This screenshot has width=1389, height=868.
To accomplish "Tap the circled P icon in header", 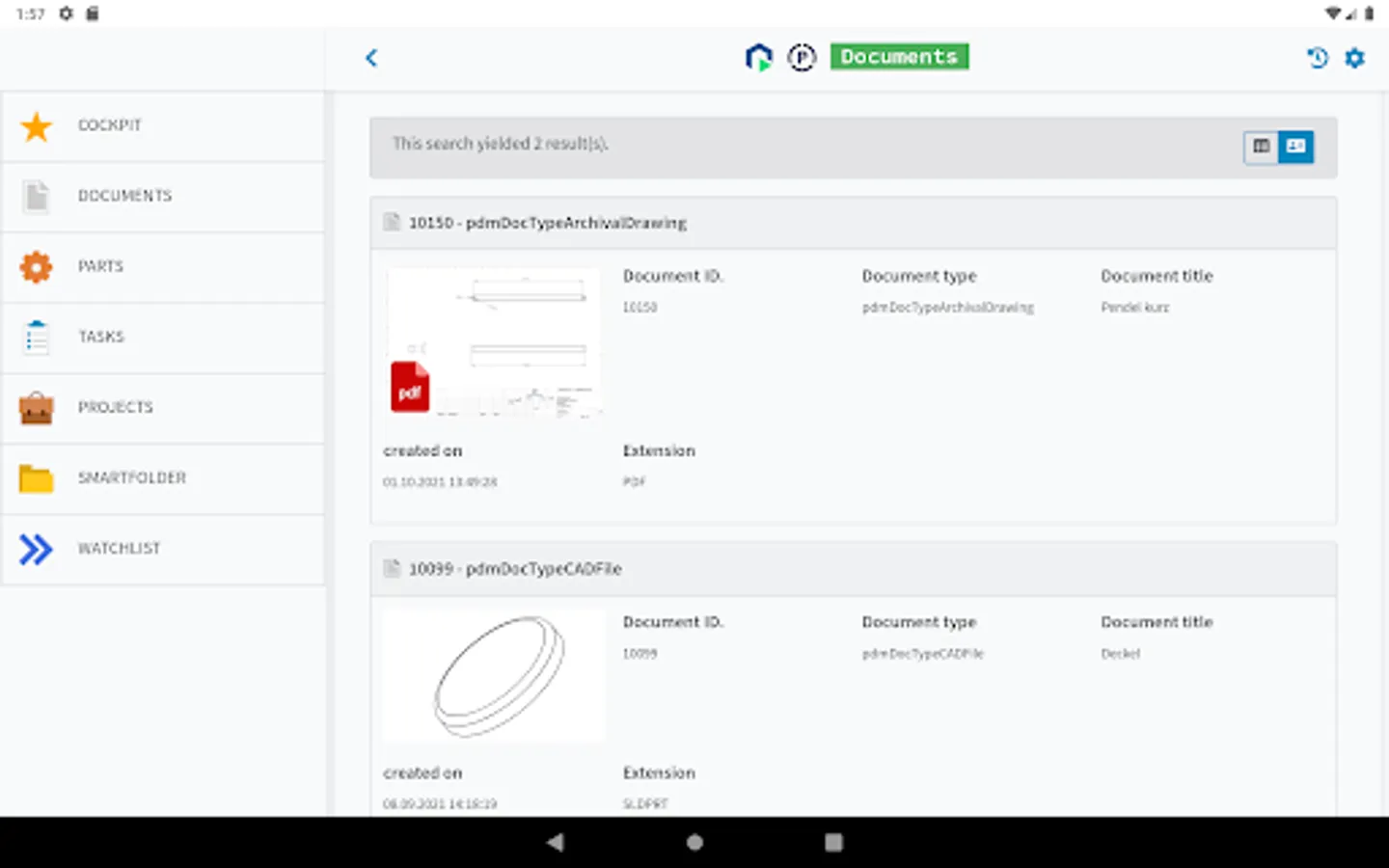I will (802, 58).
